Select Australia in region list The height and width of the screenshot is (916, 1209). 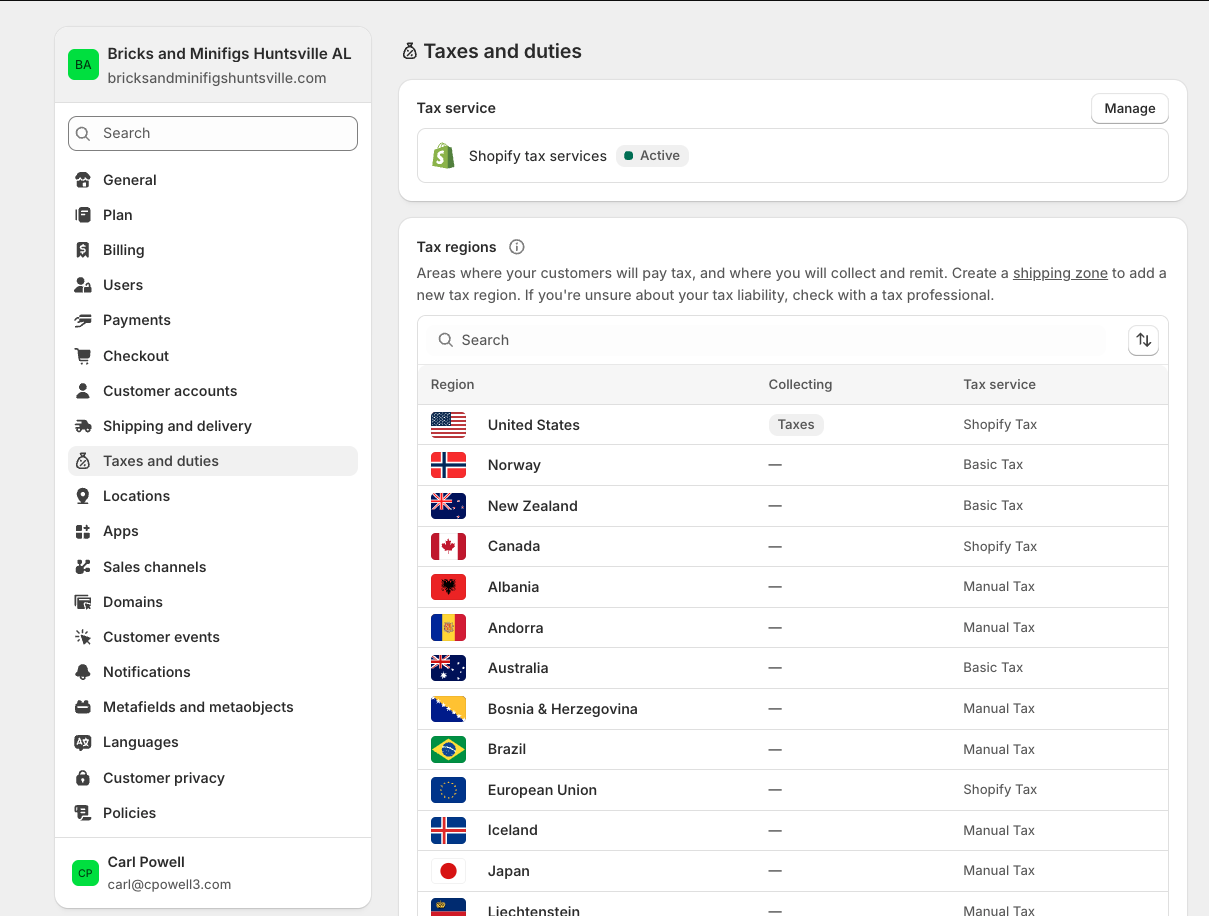pyautogui.click(x=792, y=668)
